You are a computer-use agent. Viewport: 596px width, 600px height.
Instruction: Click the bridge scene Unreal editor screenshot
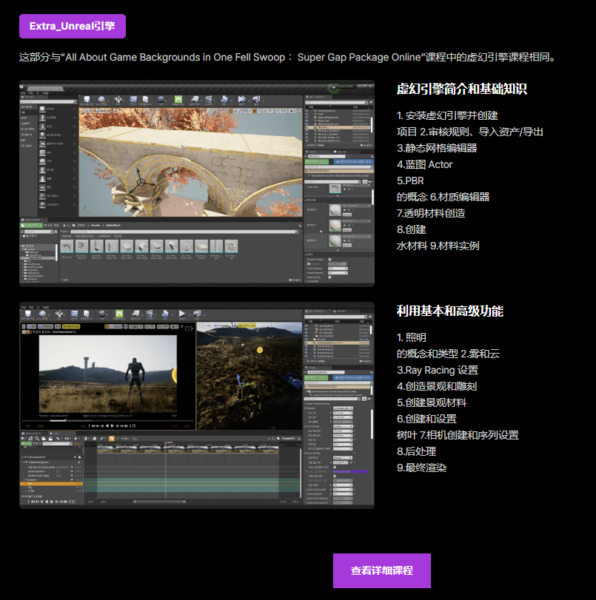coord(197,183)
